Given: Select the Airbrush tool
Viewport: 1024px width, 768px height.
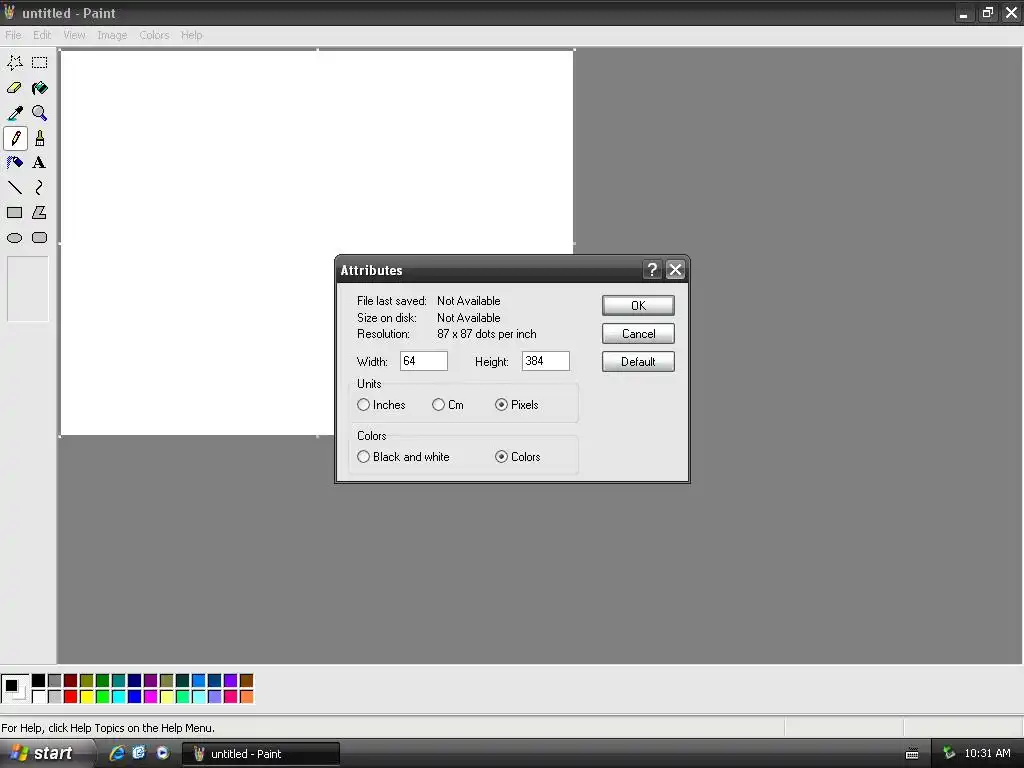Looking at the screenshot, I should pyautogui.click(x=14, y=163).
